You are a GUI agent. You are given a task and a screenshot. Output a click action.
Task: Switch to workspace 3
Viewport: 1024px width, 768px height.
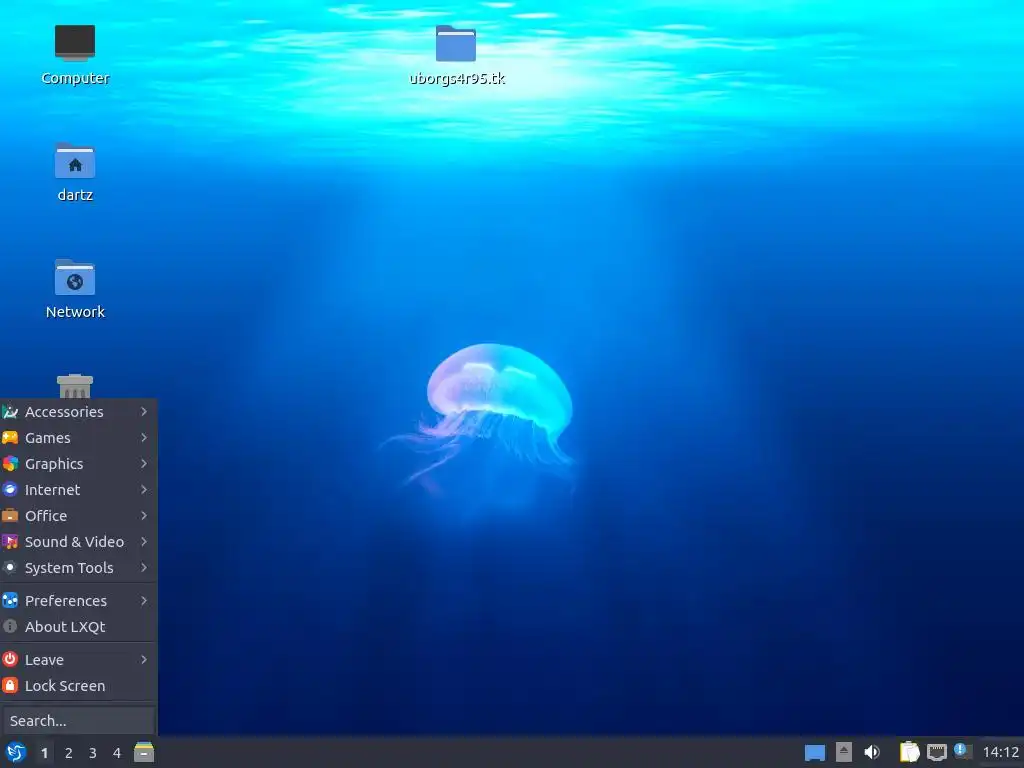[93, 753]
